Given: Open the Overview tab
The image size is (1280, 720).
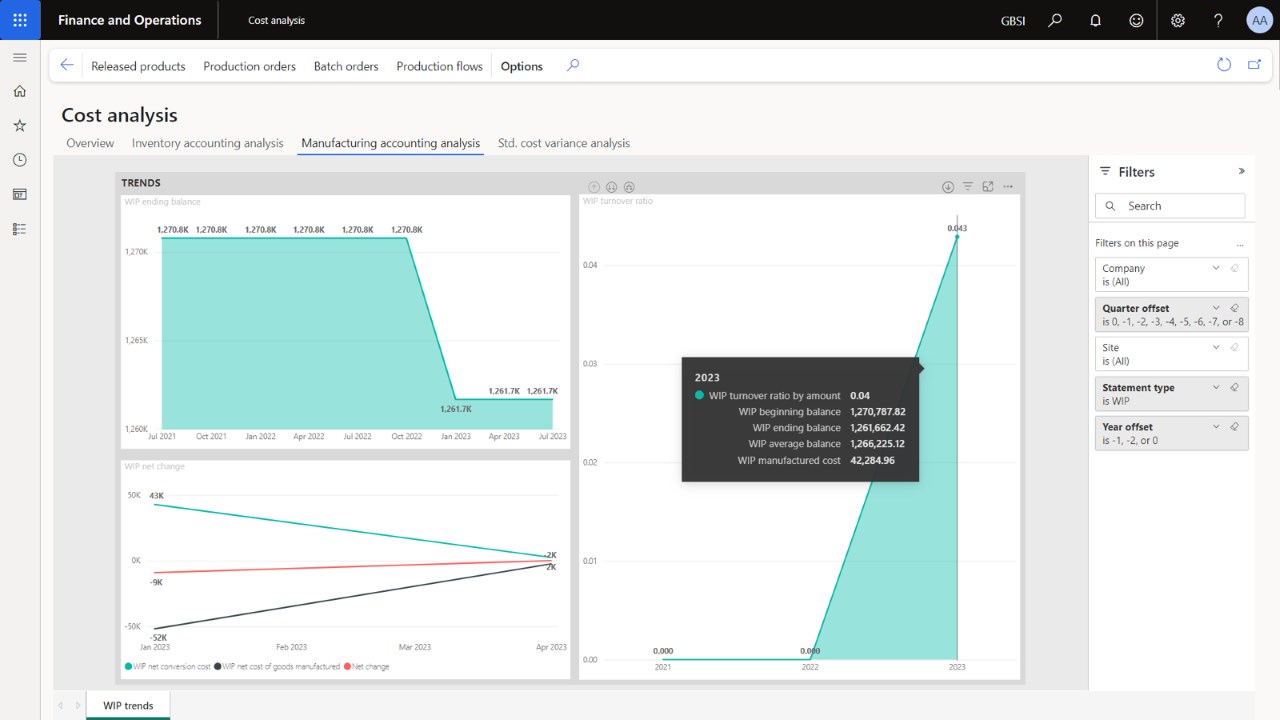Looking at the screenshot, I should (90, 143).
